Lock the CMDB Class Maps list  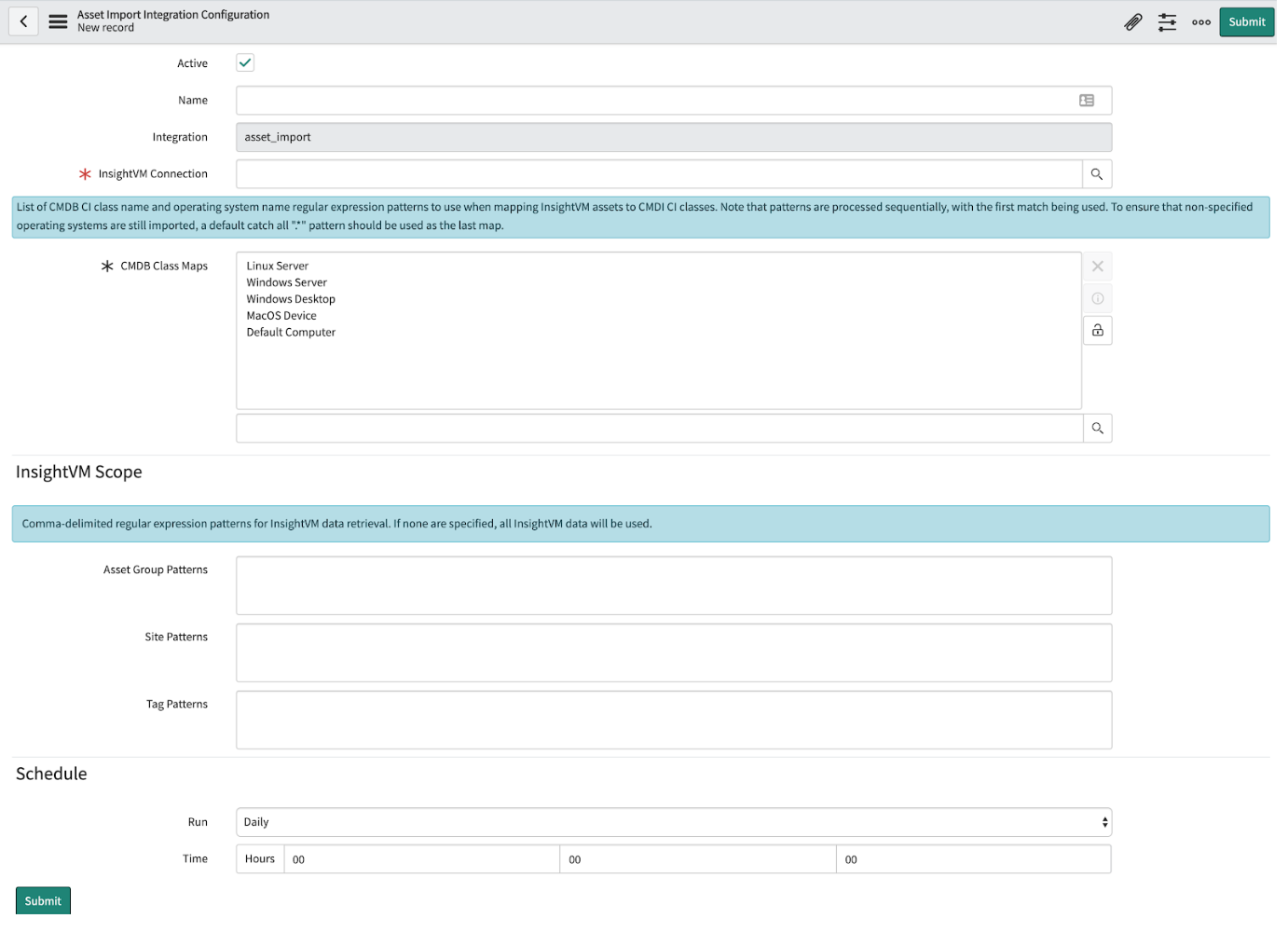coord(1098,331)
